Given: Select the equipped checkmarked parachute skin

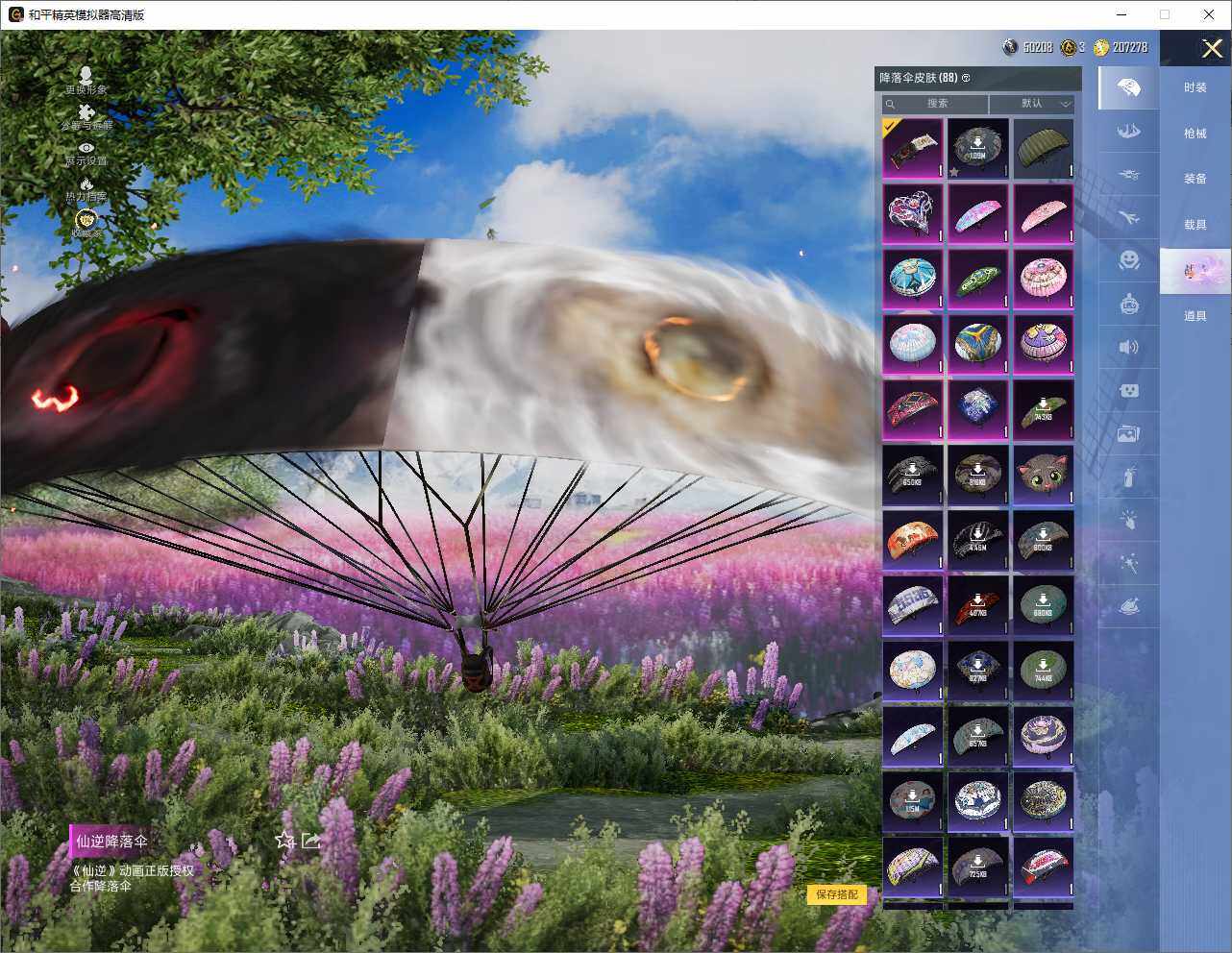Looking at the screenshot, I should (912, 148).
